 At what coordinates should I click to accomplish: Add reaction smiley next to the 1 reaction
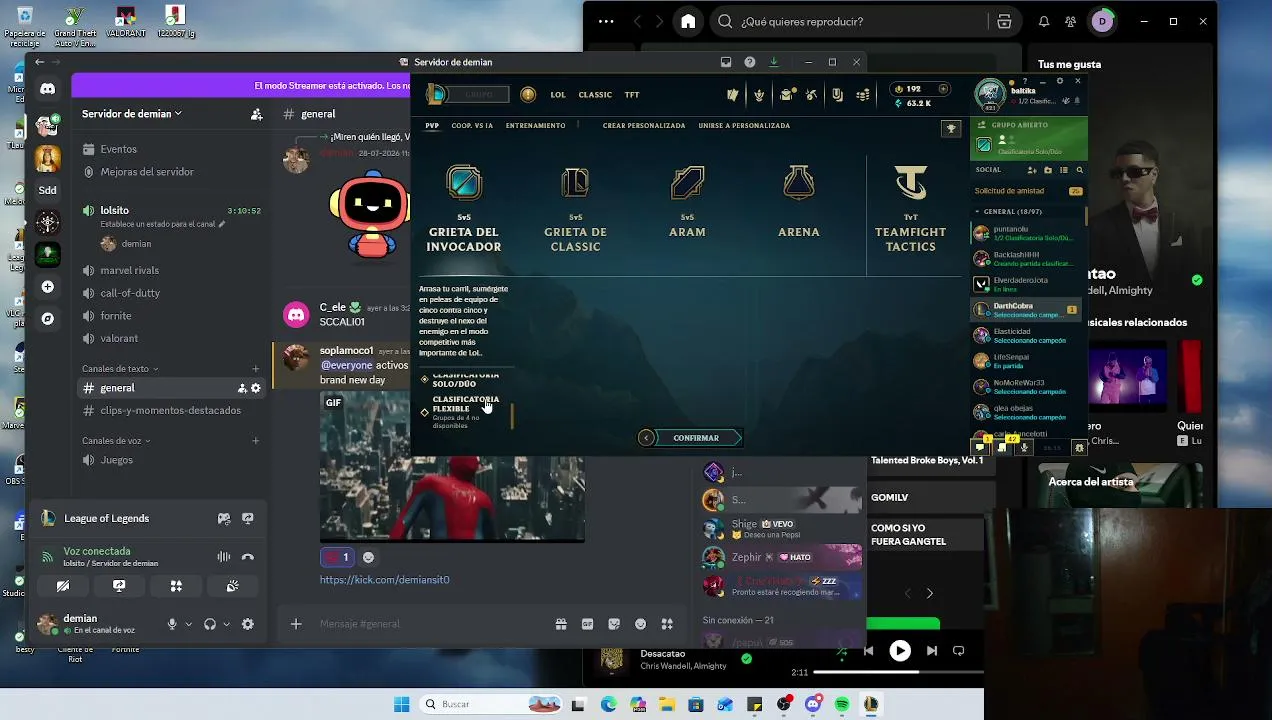coord(368,557)
